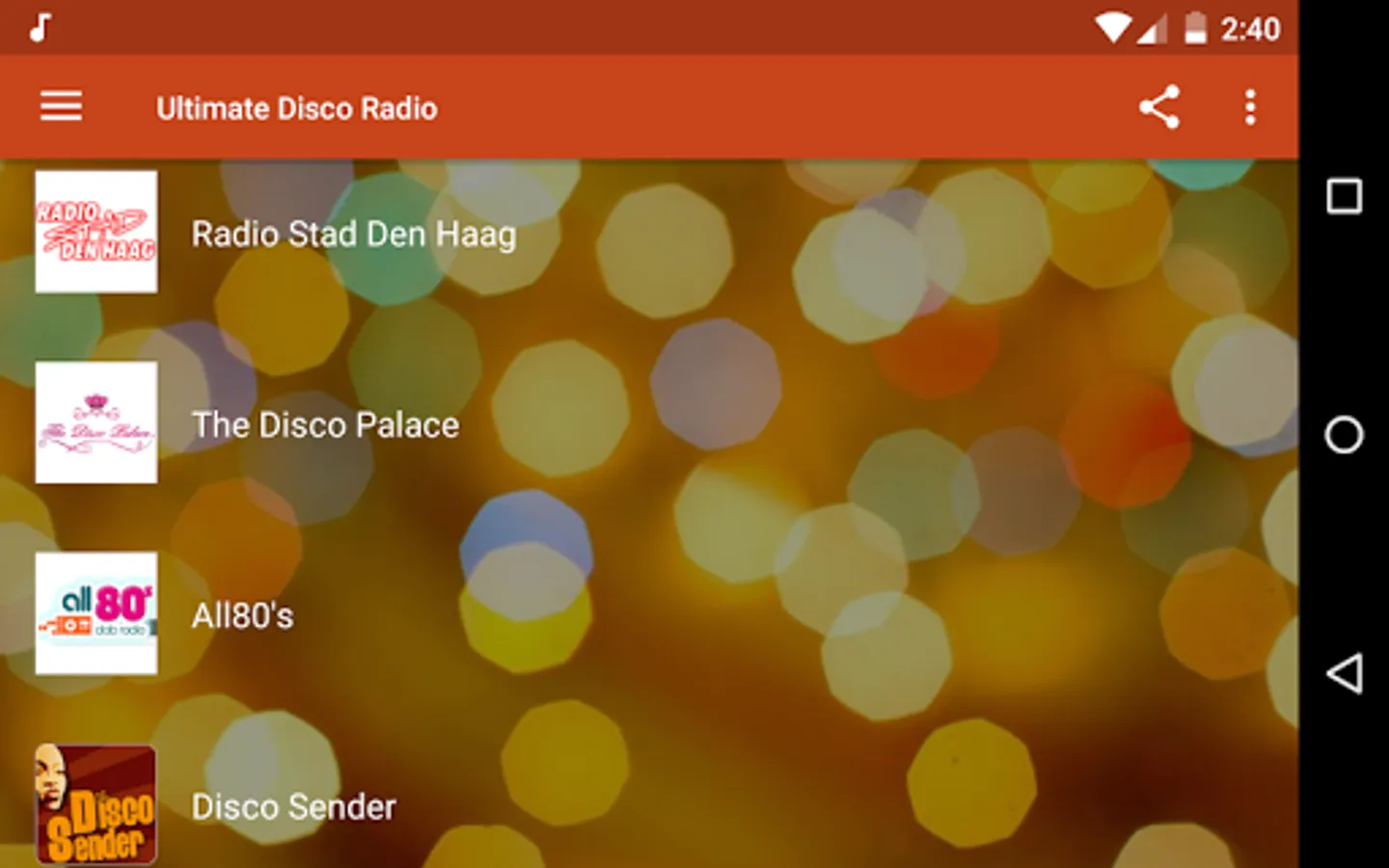The height and width of the screenshot is (868, 1389).
Task: Choose the Disco Sender station name
Action: coord(293,806)
